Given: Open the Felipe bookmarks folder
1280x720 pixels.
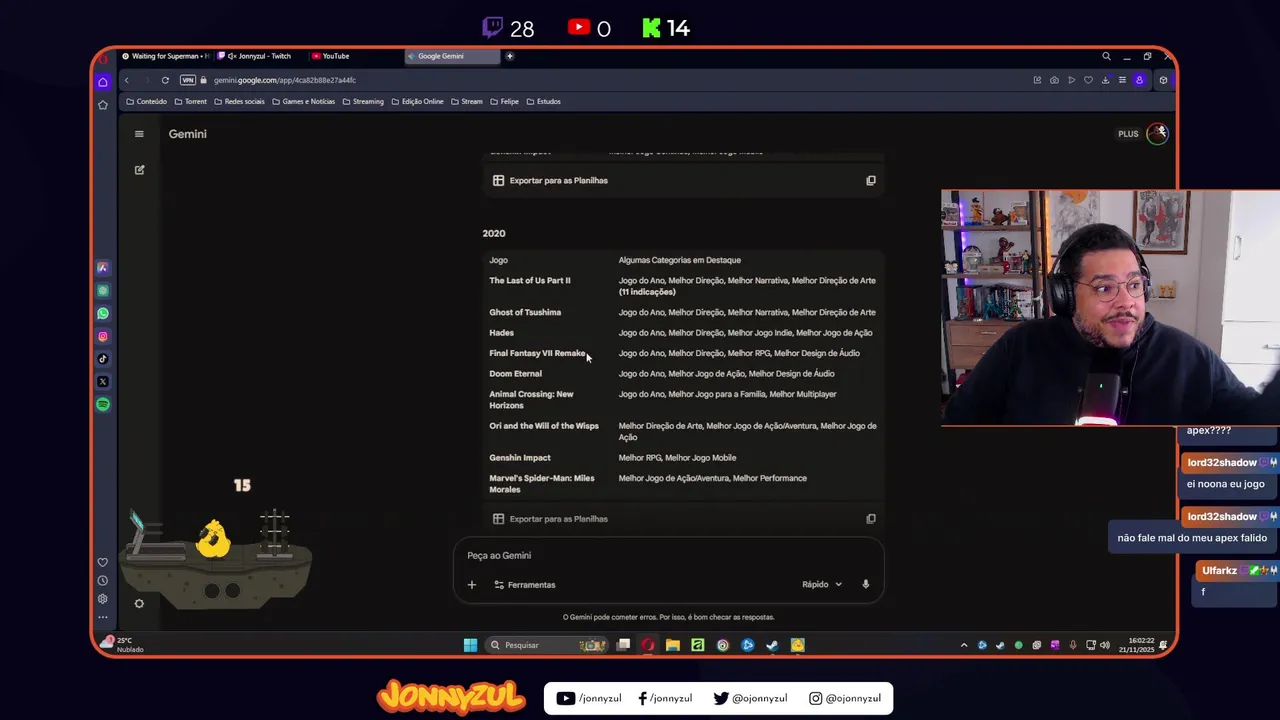Looking at the screenshot, I should coord(504,101).
